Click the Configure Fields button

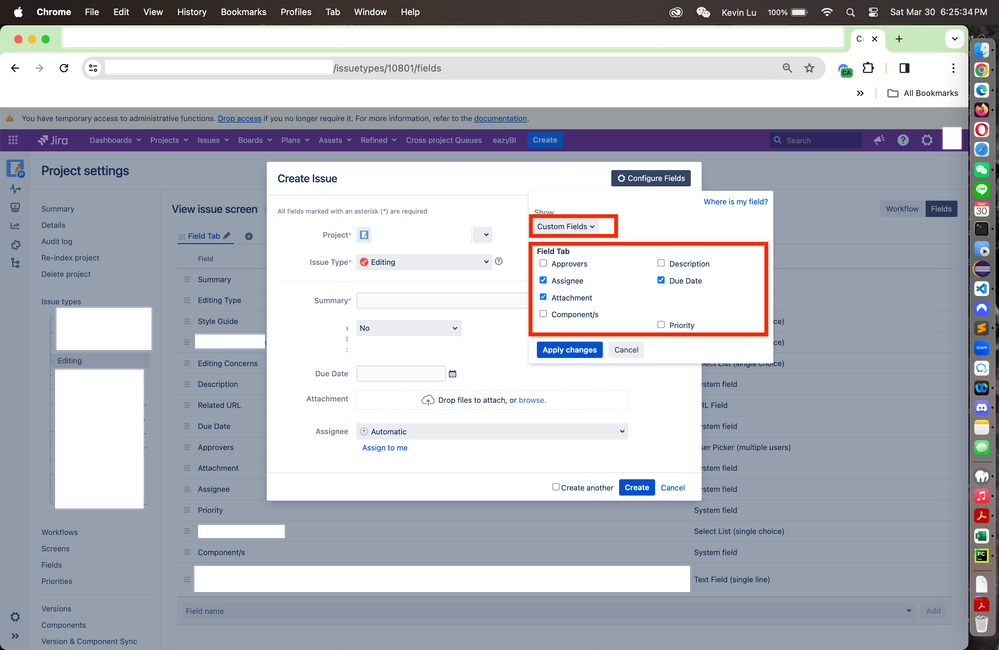click(x=650, y=178)
